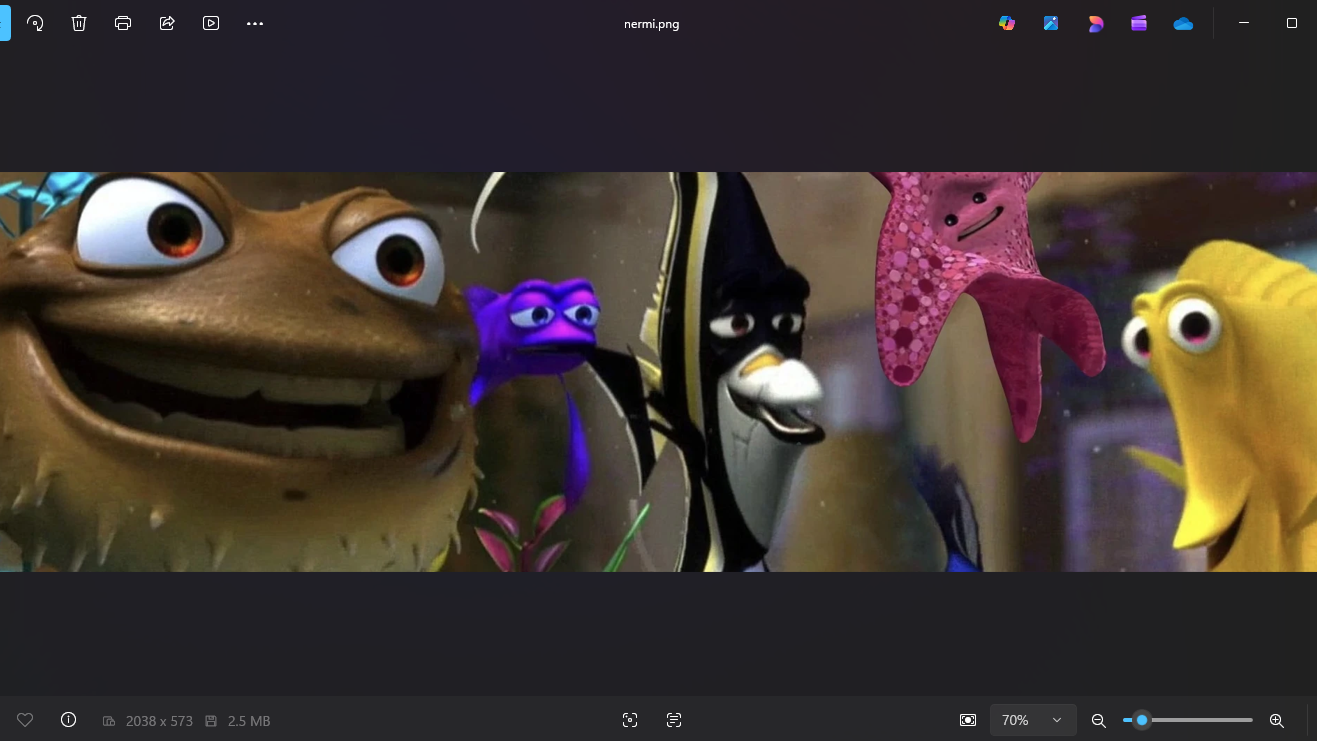
Task: Zoom out with the minus magnifier
Action: pos(1098,720)
